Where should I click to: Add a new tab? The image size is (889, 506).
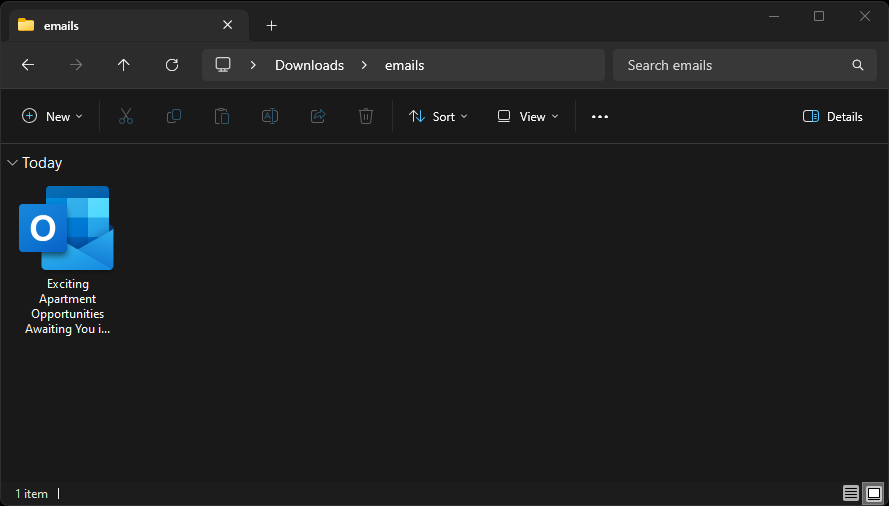pos(272,26)
